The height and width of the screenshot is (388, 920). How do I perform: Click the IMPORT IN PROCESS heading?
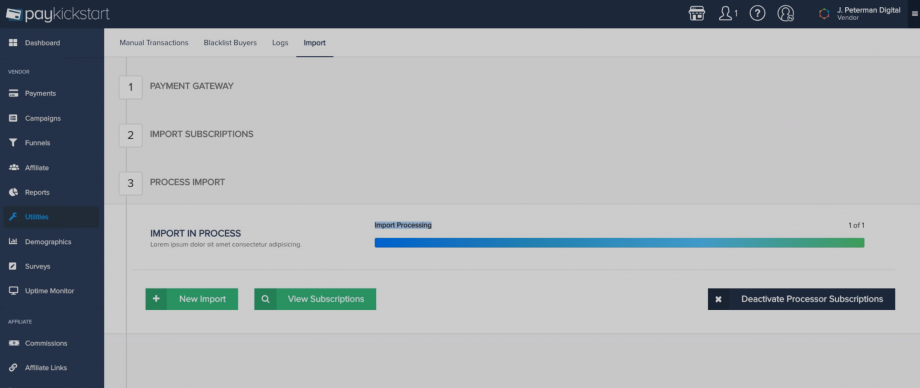pos(195,233)
